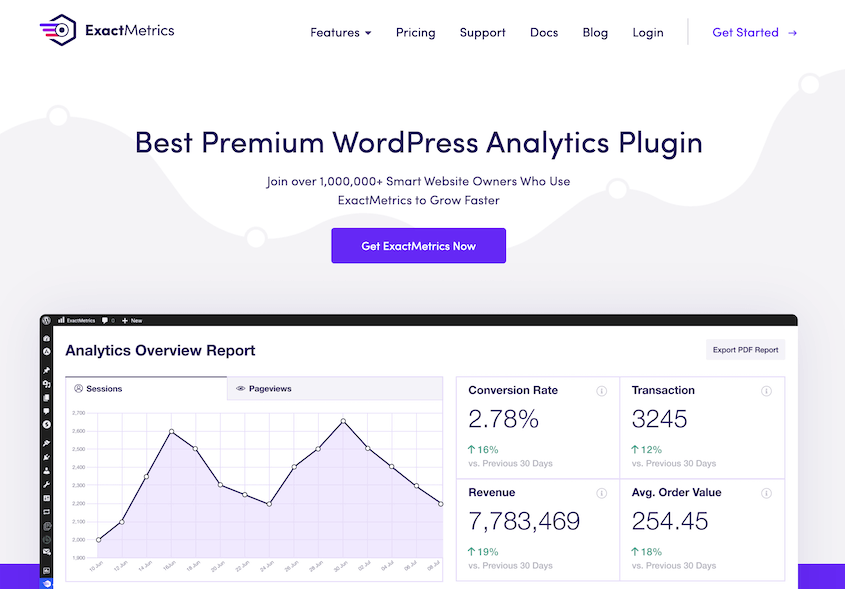Click info icon on Transaction card
This screenshot has width=845, height=589.
[x=766, y=391]
